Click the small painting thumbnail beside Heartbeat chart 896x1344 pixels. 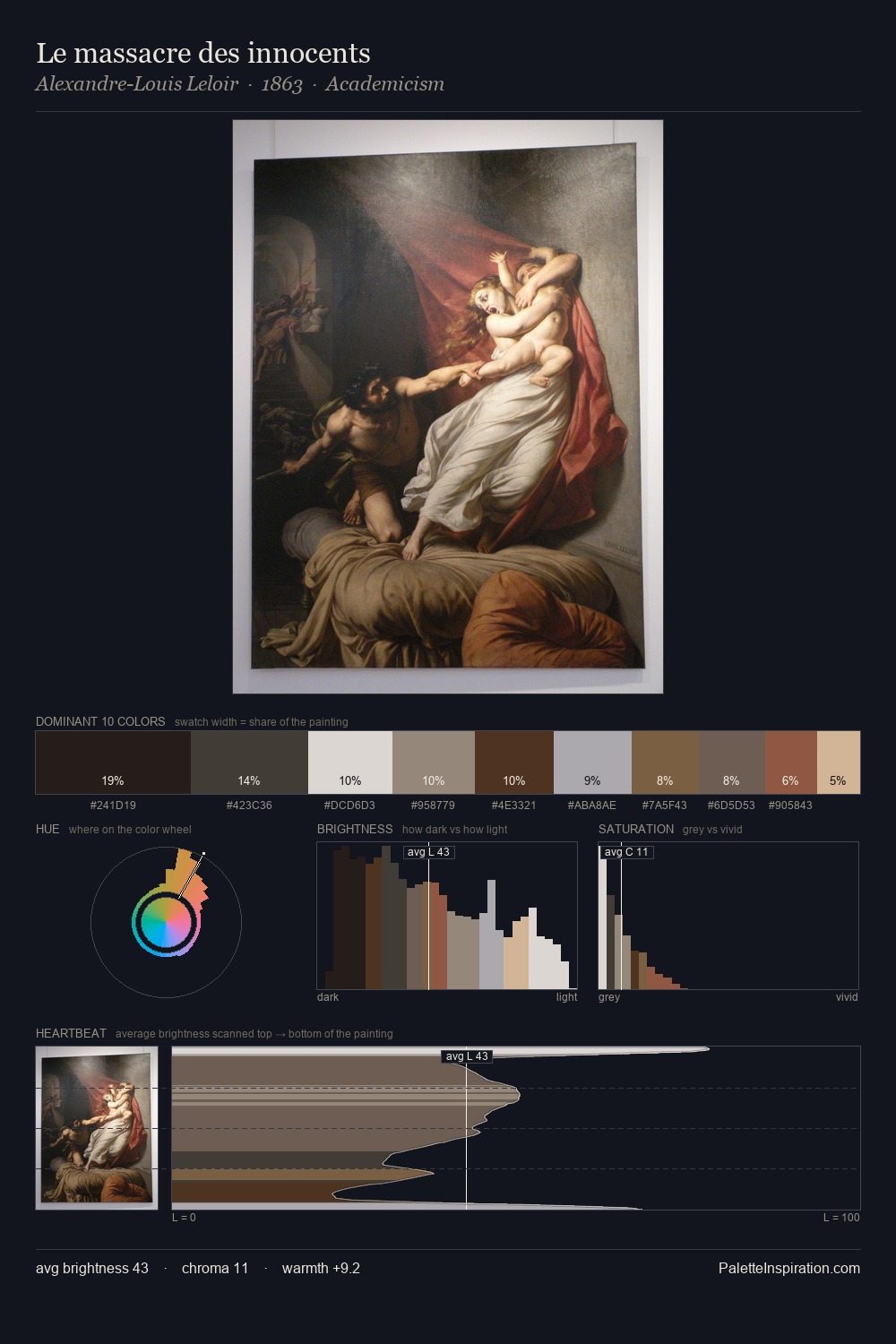click(x=97, y=1128)
